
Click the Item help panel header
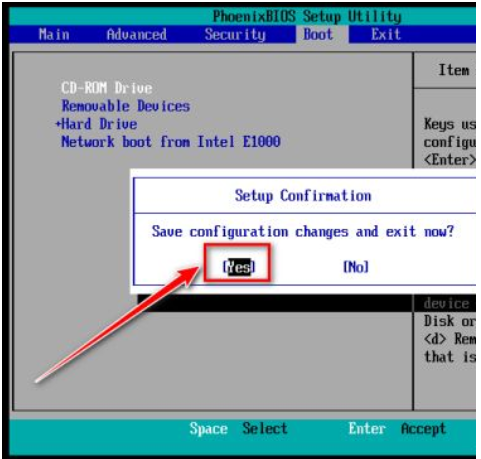pos(455,70)
